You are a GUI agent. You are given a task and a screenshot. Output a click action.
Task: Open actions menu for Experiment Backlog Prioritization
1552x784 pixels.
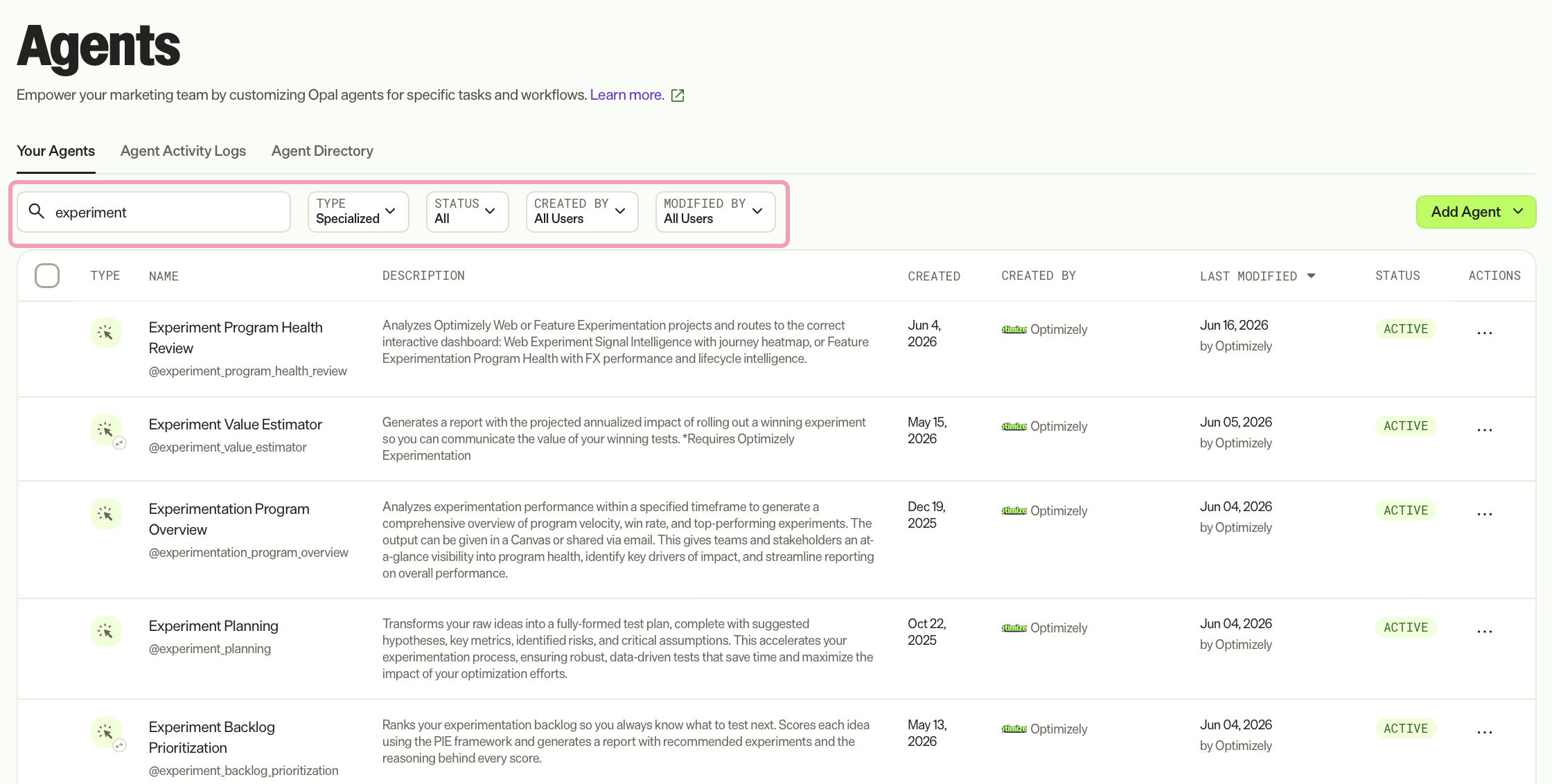[1484, 732]
